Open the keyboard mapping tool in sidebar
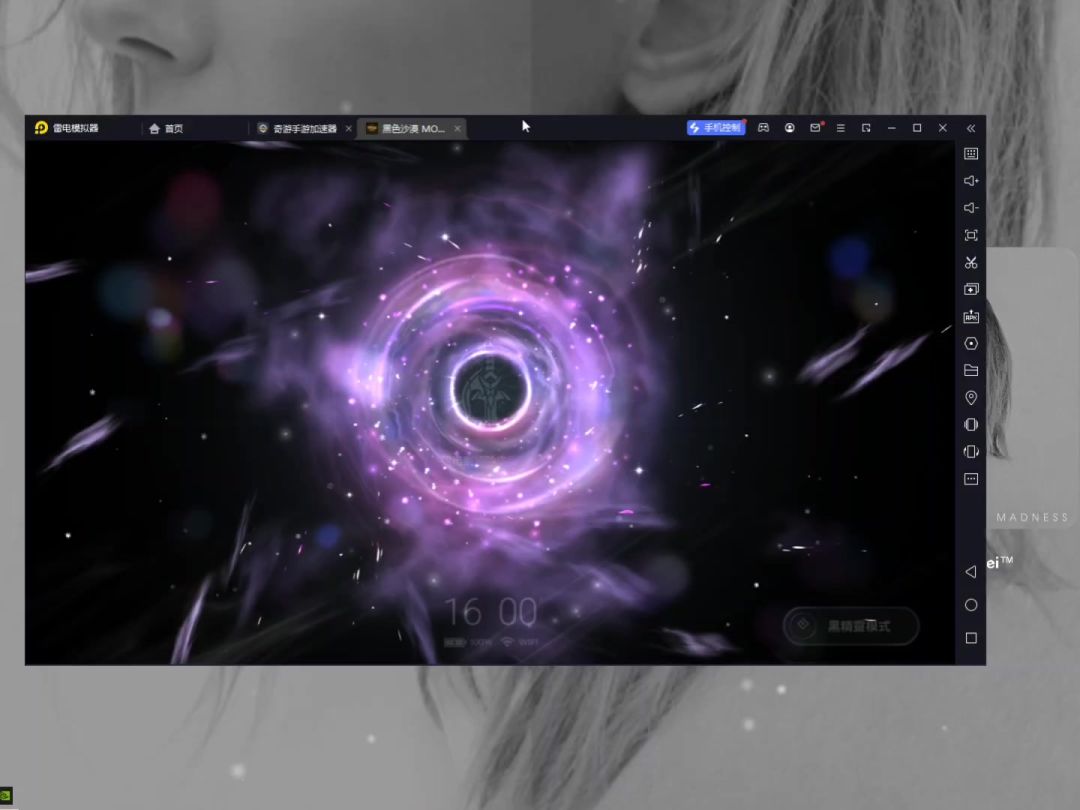Image resolution: width=1080 pixels, height=810 pixels. (970, 154)
